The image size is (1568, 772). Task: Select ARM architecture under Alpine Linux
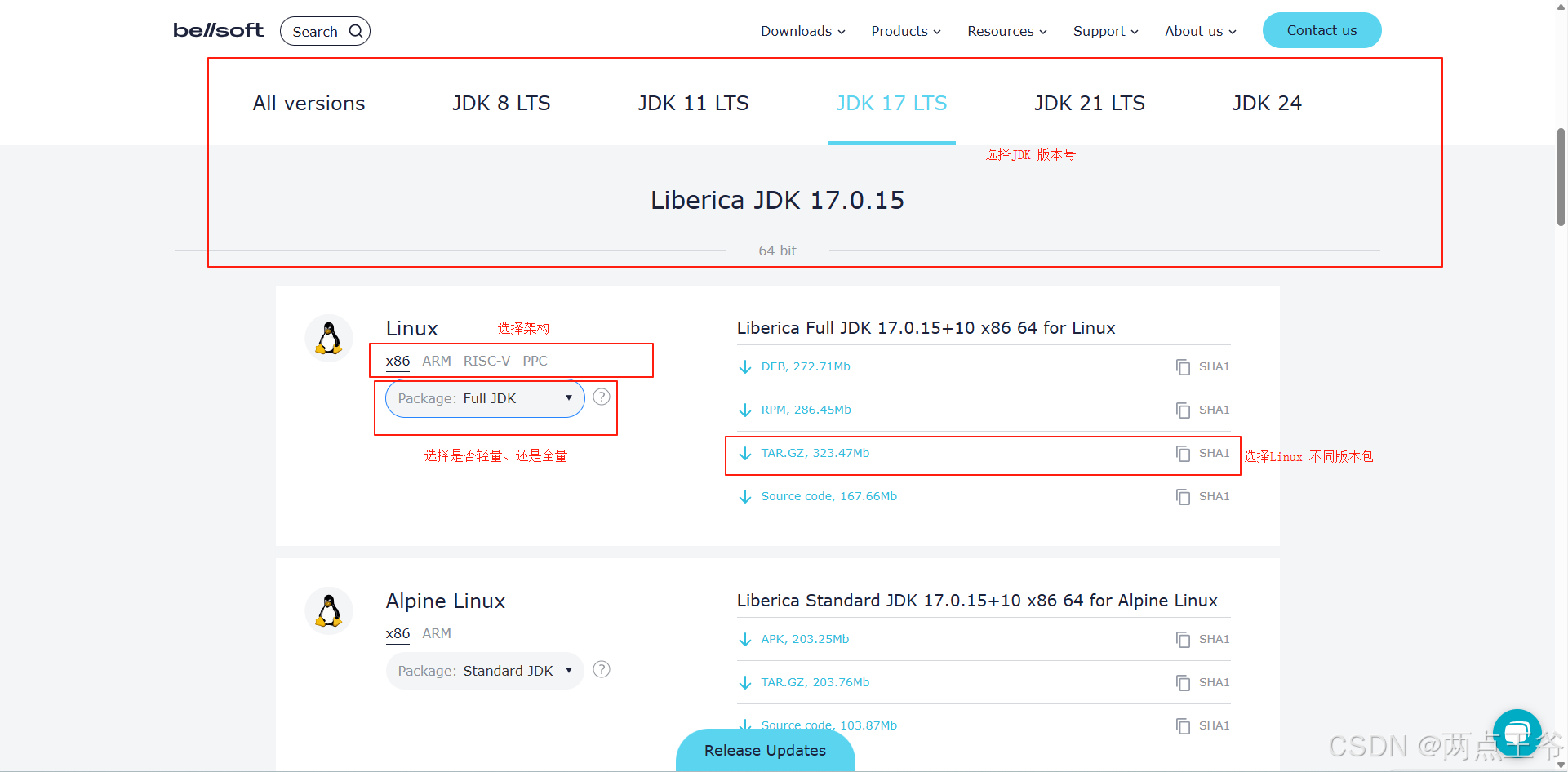click(x=437, y=633)
